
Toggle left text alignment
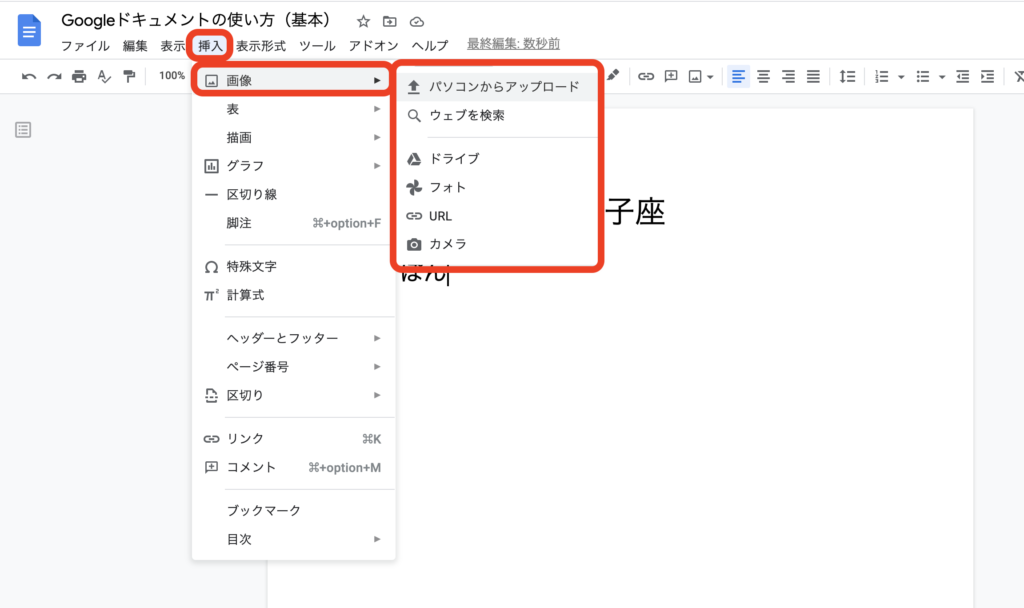pyautogui.click(x=740, y=76)
